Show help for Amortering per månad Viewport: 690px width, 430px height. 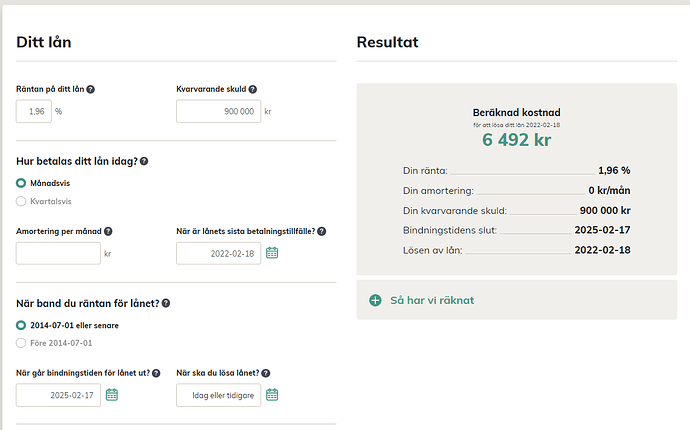click(x=108, y=231)
